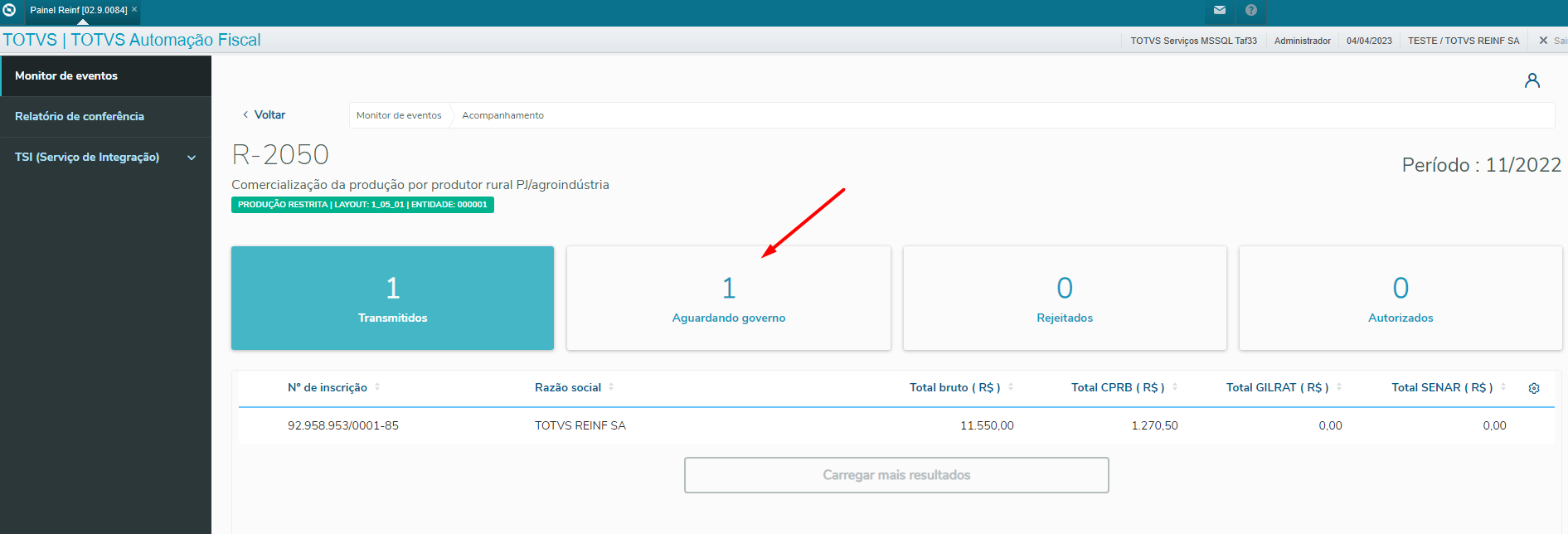Go back with the Voltar link

coord(264,114)
